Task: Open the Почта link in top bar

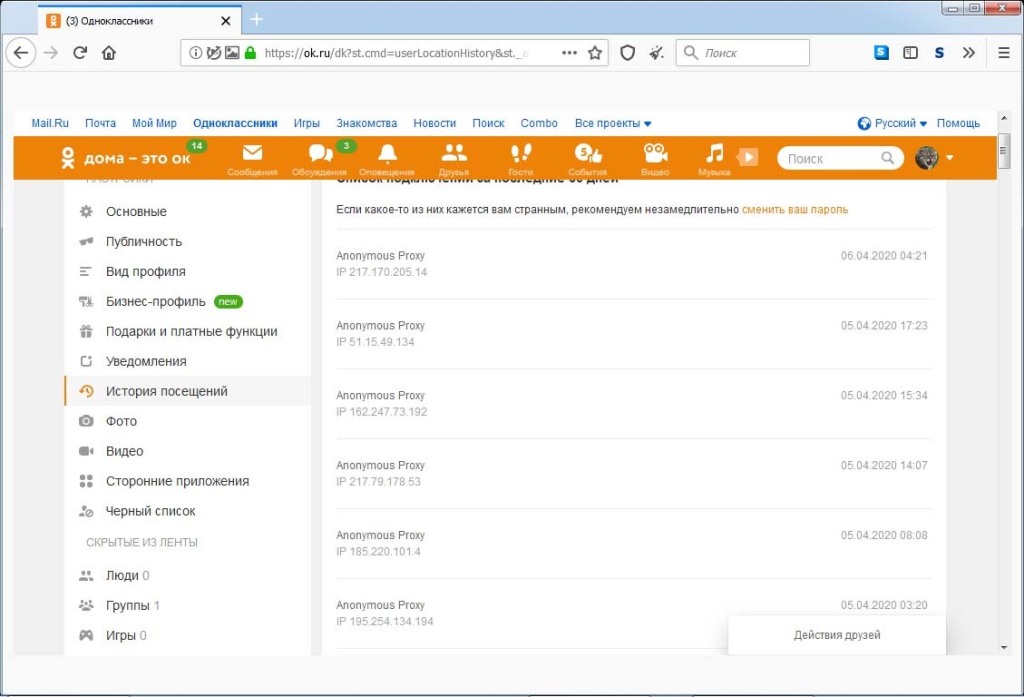Action: [100, 123]
